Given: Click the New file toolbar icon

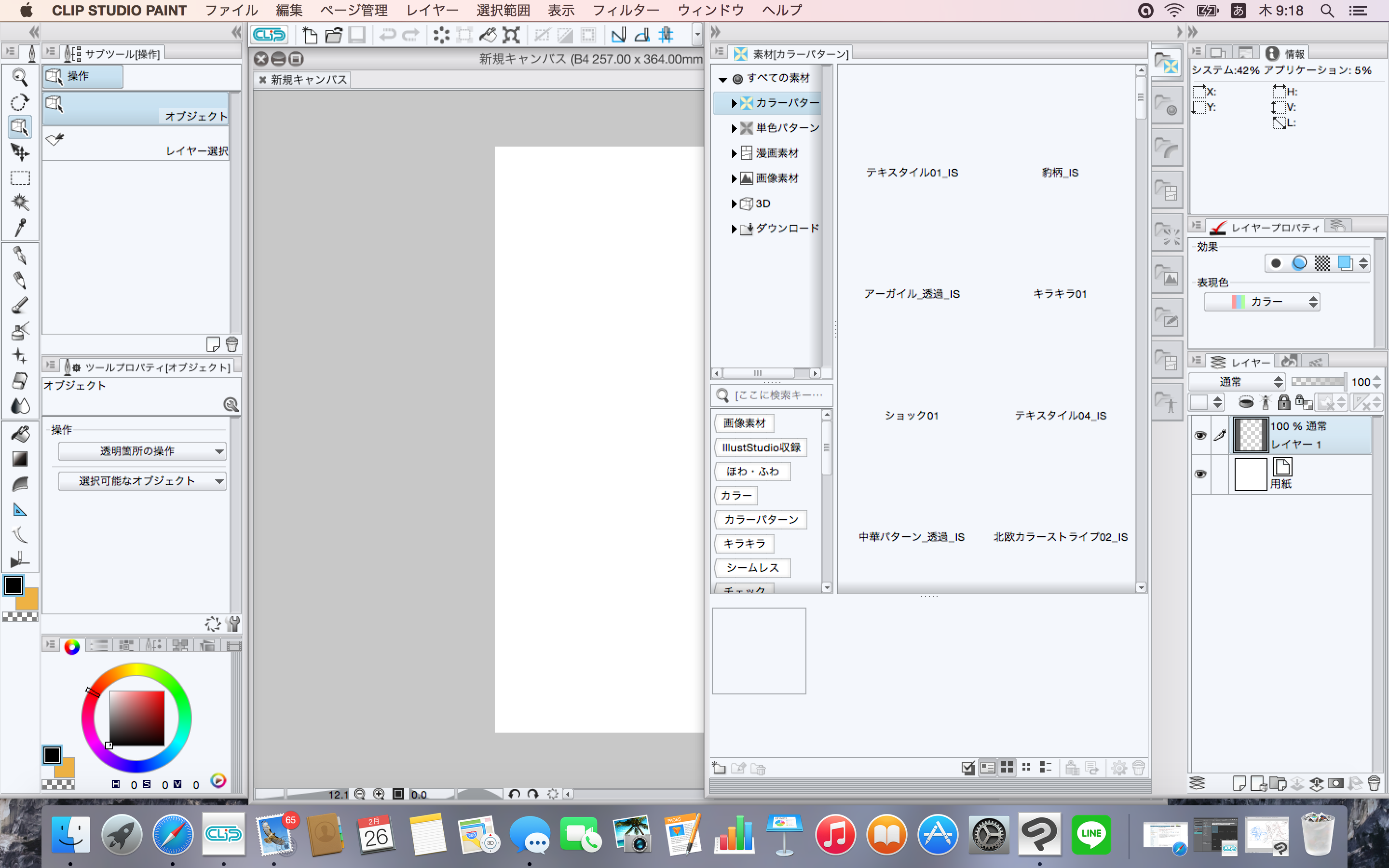Looking at the screenshot, I should point(310,36).
